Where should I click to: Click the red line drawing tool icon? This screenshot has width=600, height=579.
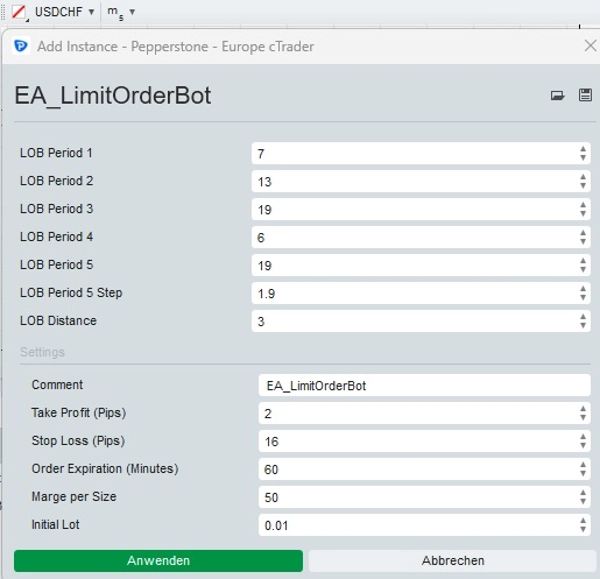19,12
